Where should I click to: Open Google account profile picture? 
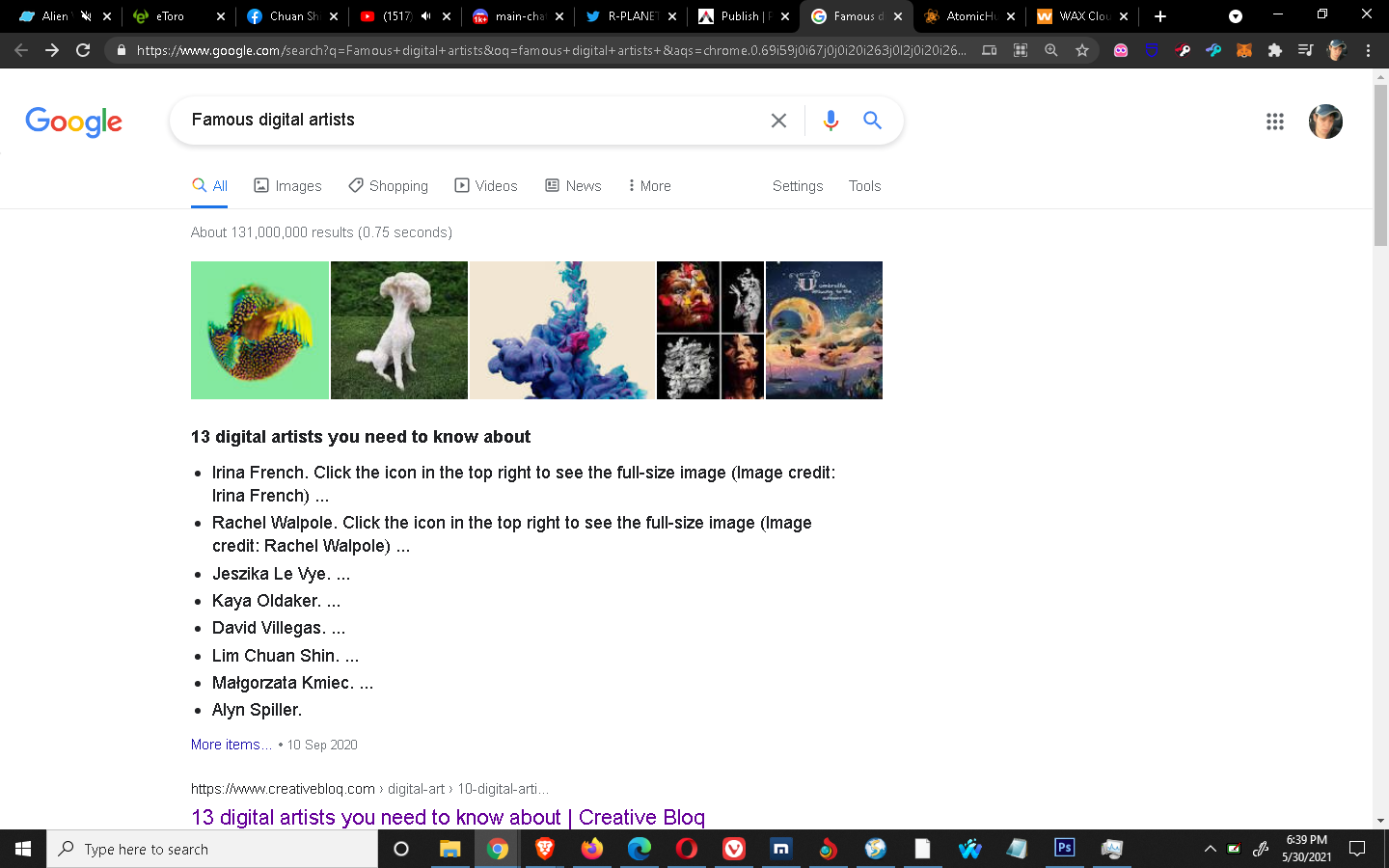click(x=1325, y=122)
